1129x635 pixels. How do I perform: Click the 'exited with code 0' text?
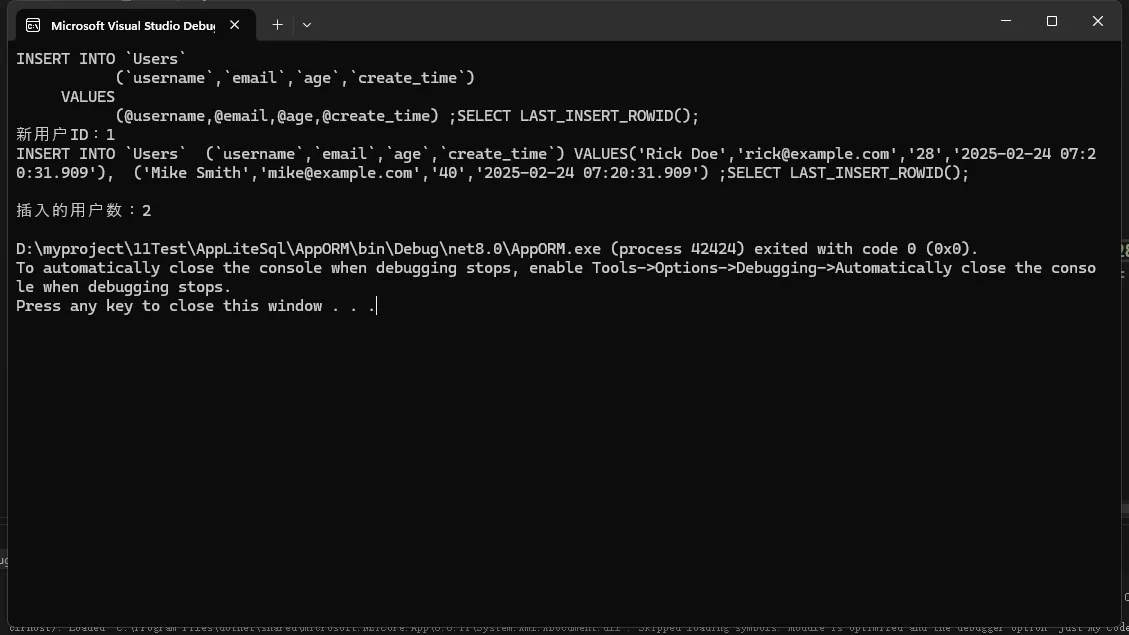(865, 249)
